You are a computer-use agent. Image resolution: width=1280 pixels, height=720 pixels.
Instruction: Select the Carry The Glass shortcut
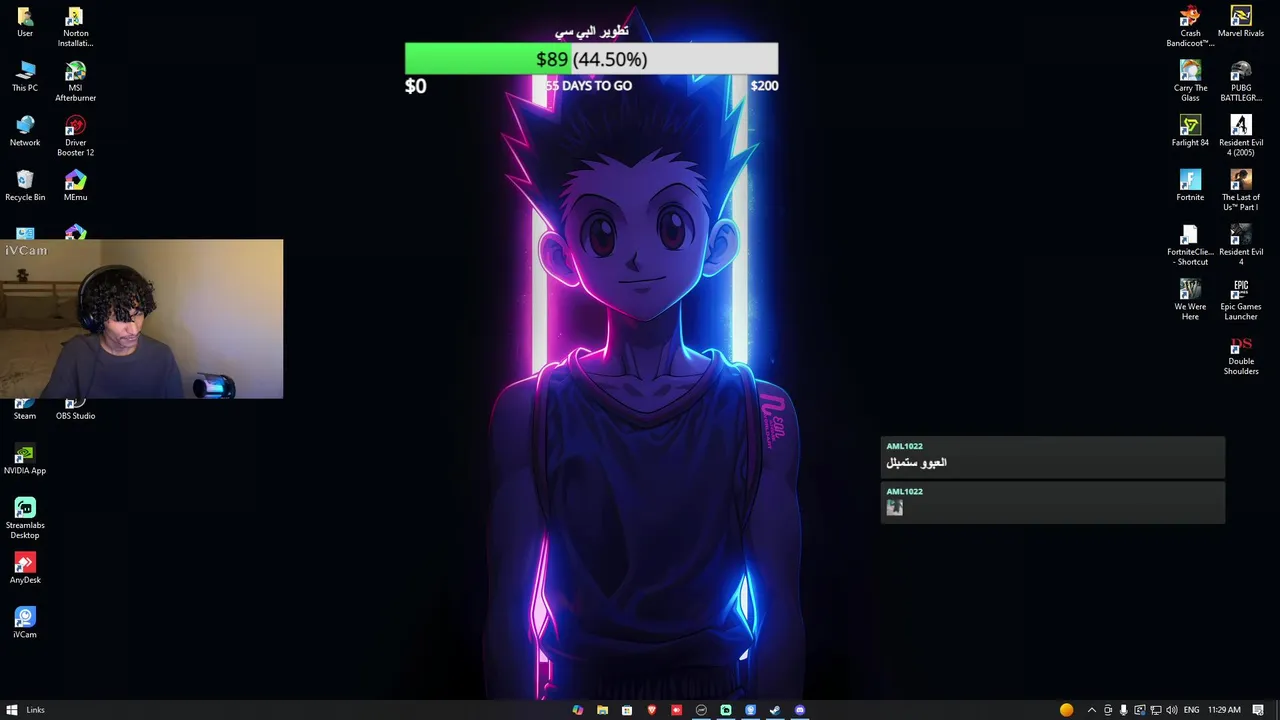point(1190,82)
